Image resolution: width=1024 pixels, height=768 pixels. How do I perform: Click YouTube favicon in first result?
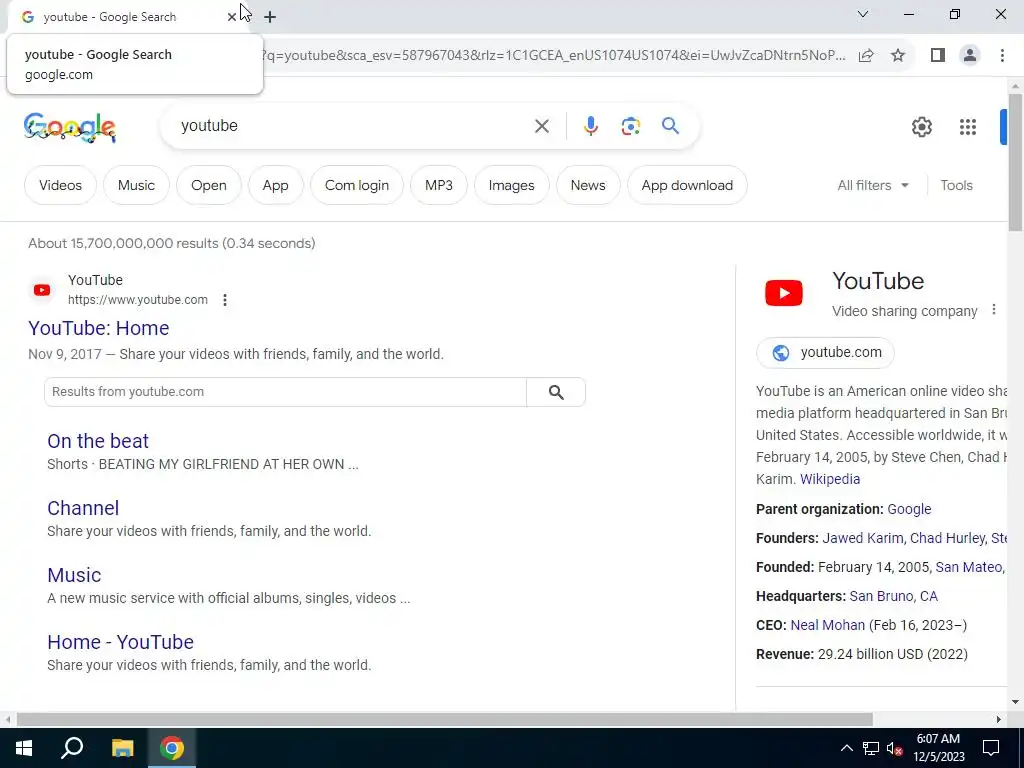(42, 290)
